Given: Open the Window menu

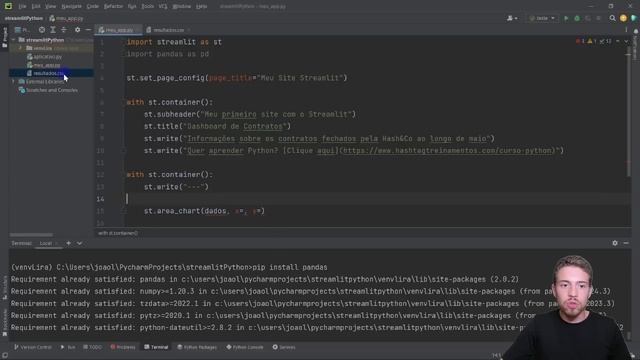Looking at the screenshot, I should [x=182, y=7].
